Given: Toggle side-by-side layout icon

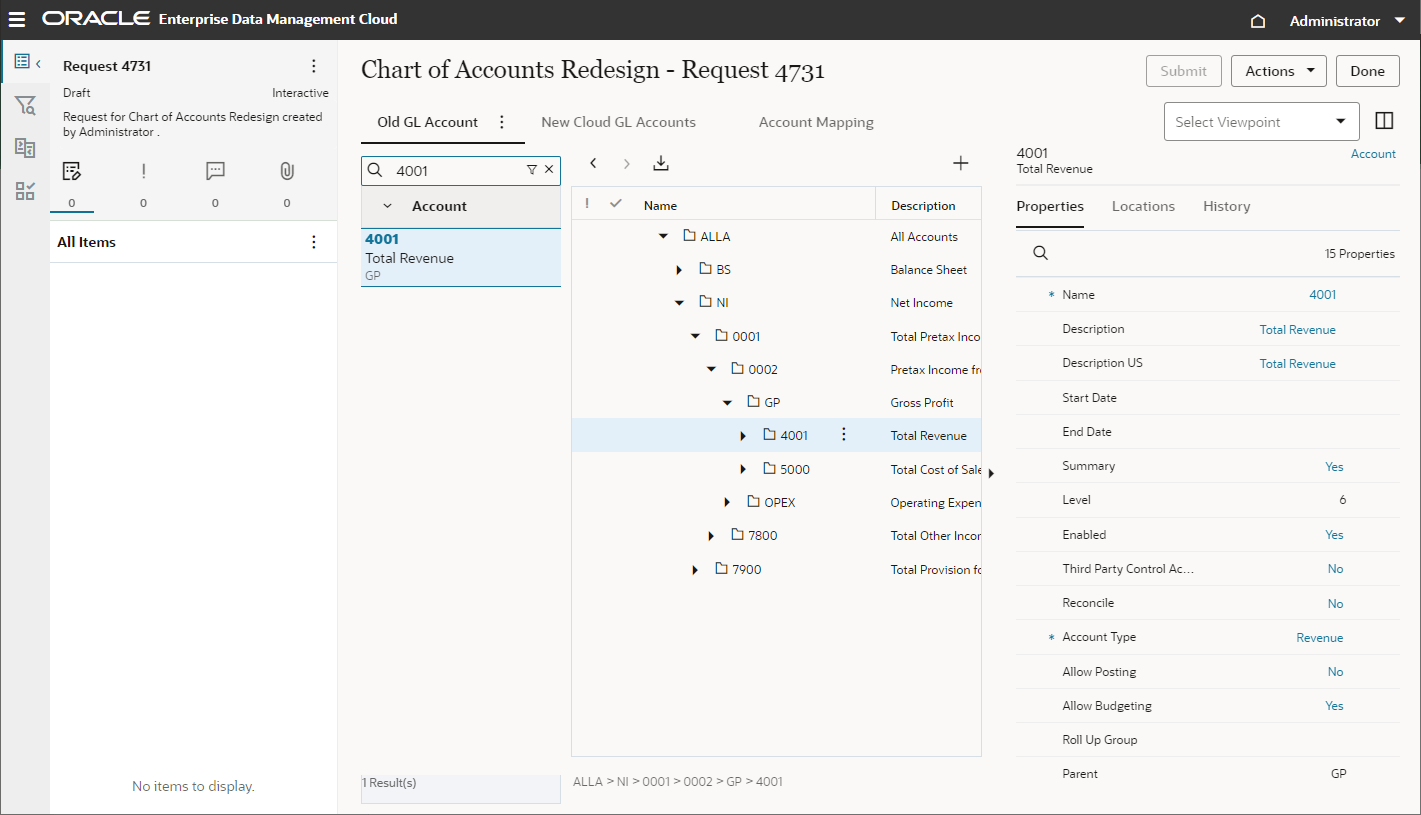Looking at the screenshot, I should tap(1384, 121).
